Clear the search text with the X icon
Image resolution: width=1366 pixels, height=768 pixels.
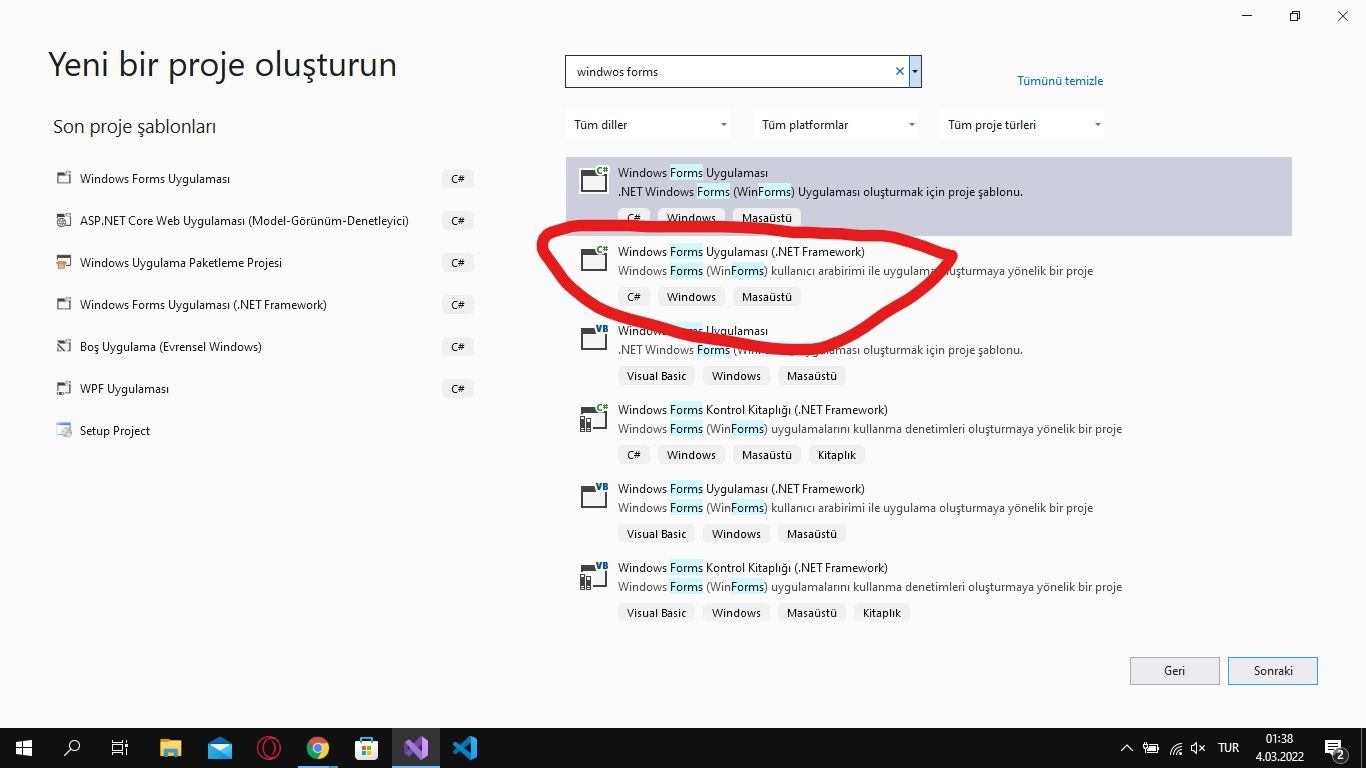pyautogui.click(x=899, y=71)
